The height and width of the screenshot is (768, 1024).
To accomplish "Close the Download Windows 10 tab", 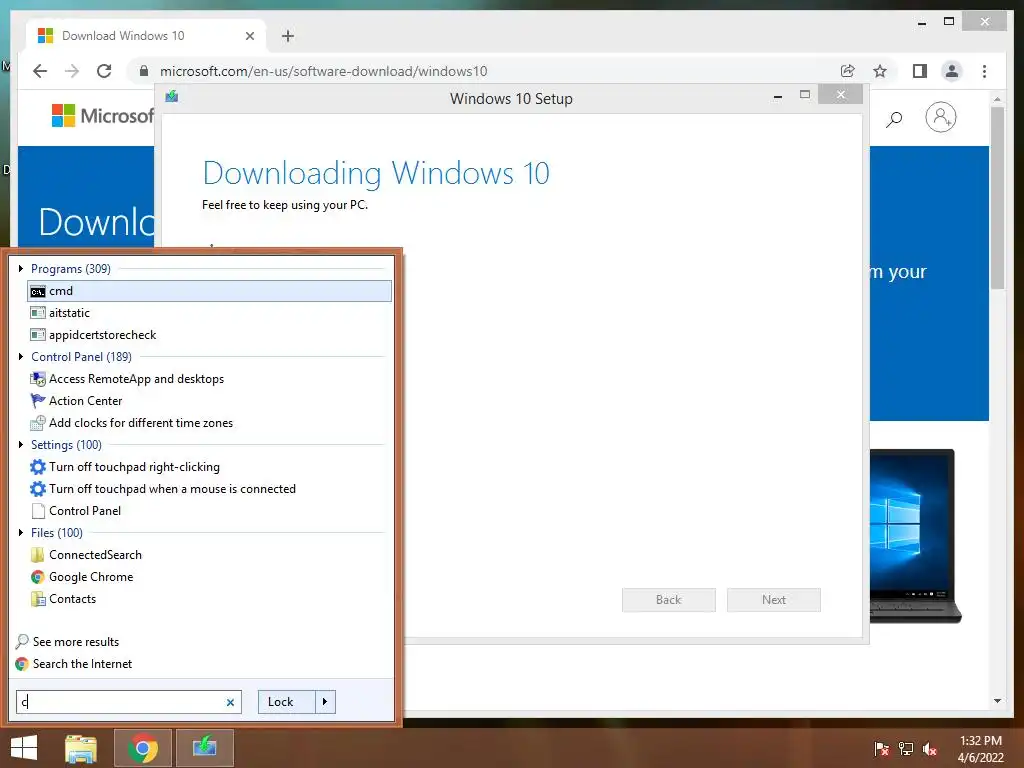I will click(x=249, y=37).
